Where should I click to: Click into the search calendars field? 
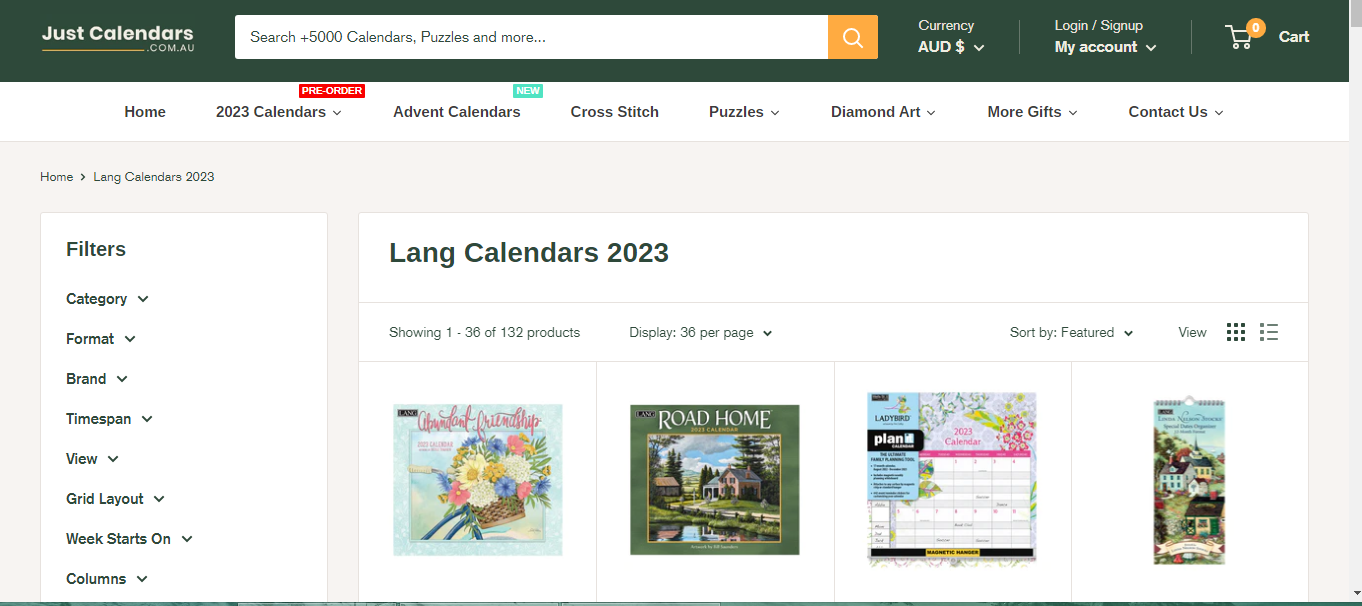(x=530, y=37)
